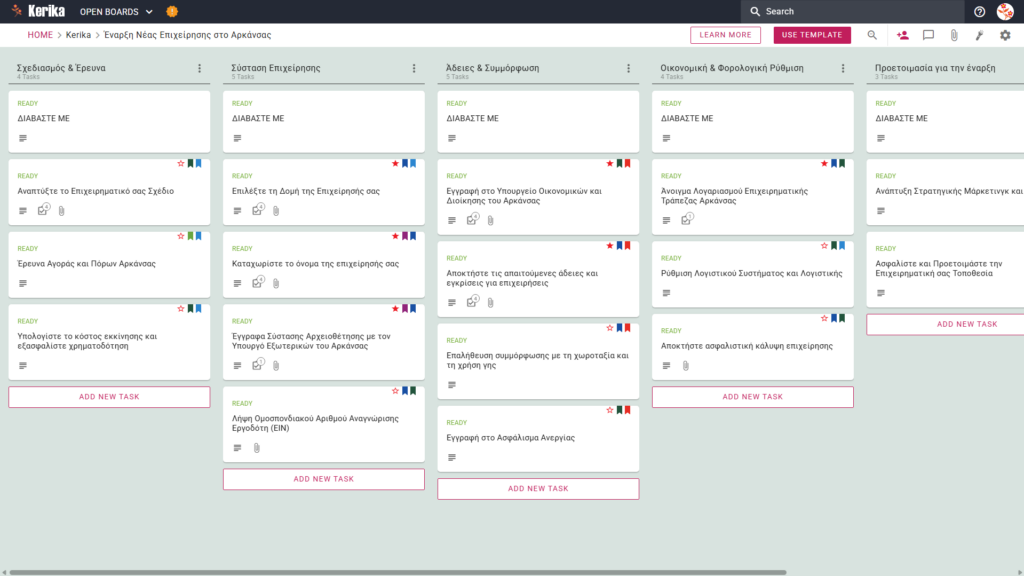Open attachment icon on Αποκτήστε τις απαιτούμενες άδειες card
Image resolution: width=1024 pixels, height=576 pixels.
[x=490, y=303]
